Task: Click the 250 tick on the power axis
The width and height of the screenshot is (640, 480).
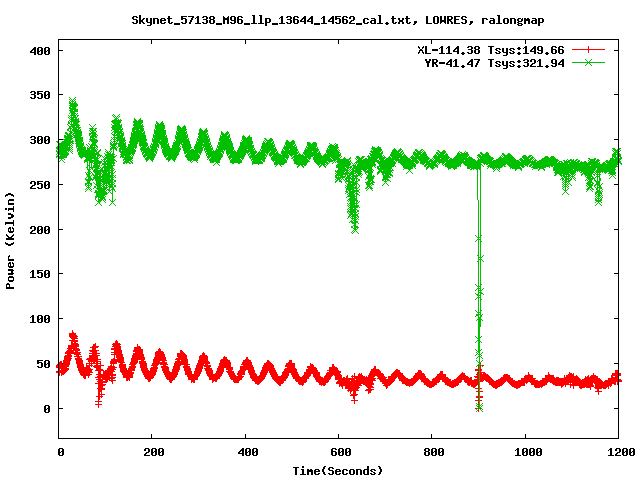Action: pos(40,185)
